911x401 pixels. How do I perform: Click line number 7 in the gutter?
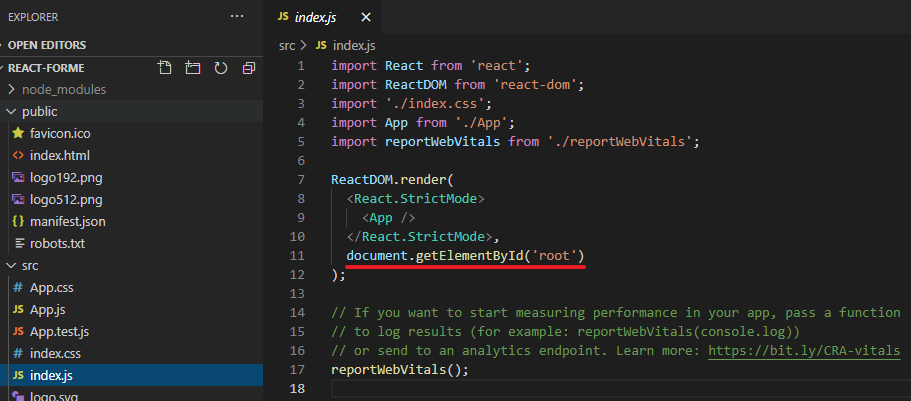(300, 180)
